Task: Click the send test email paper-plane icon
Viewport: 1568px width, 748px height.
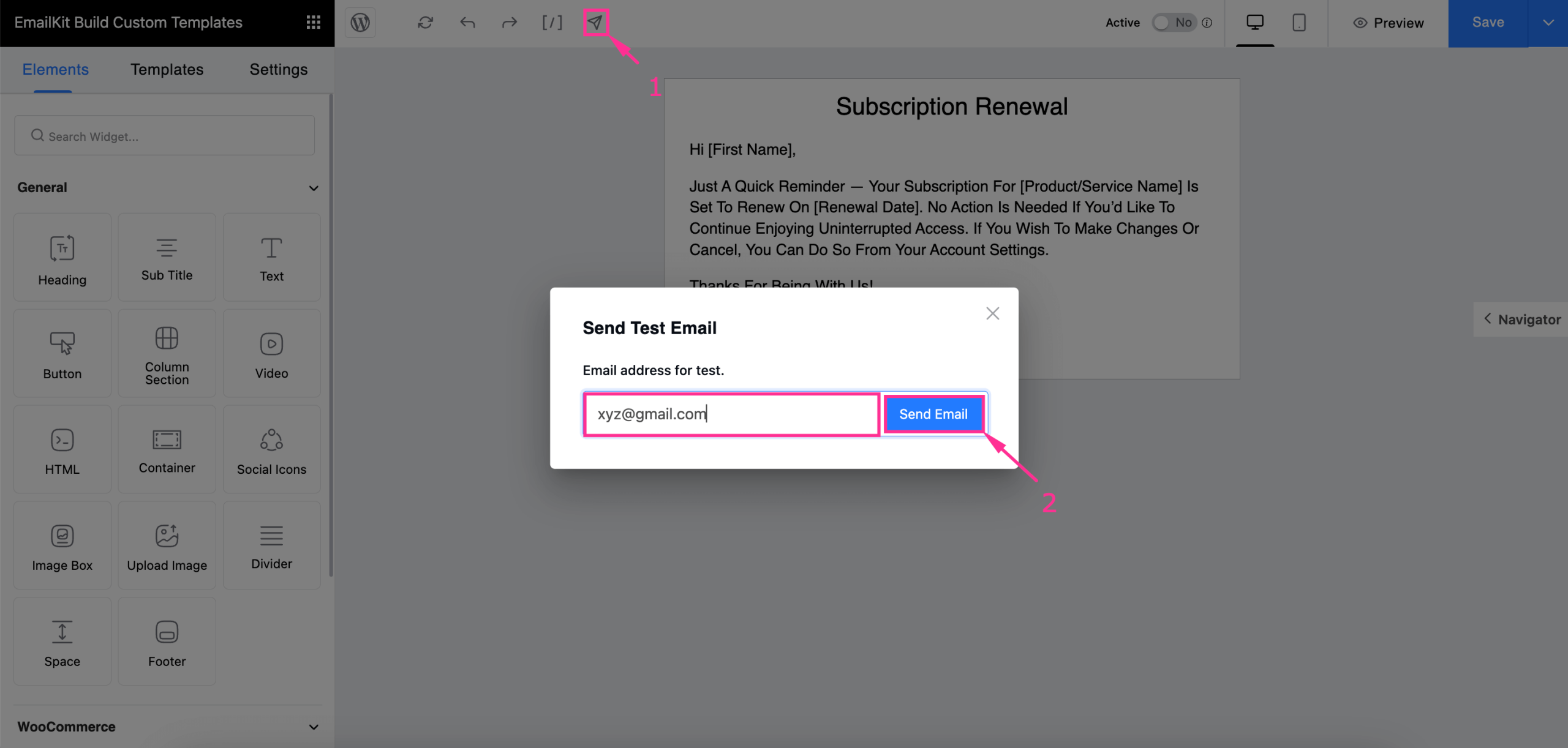Action: (595, 23)
